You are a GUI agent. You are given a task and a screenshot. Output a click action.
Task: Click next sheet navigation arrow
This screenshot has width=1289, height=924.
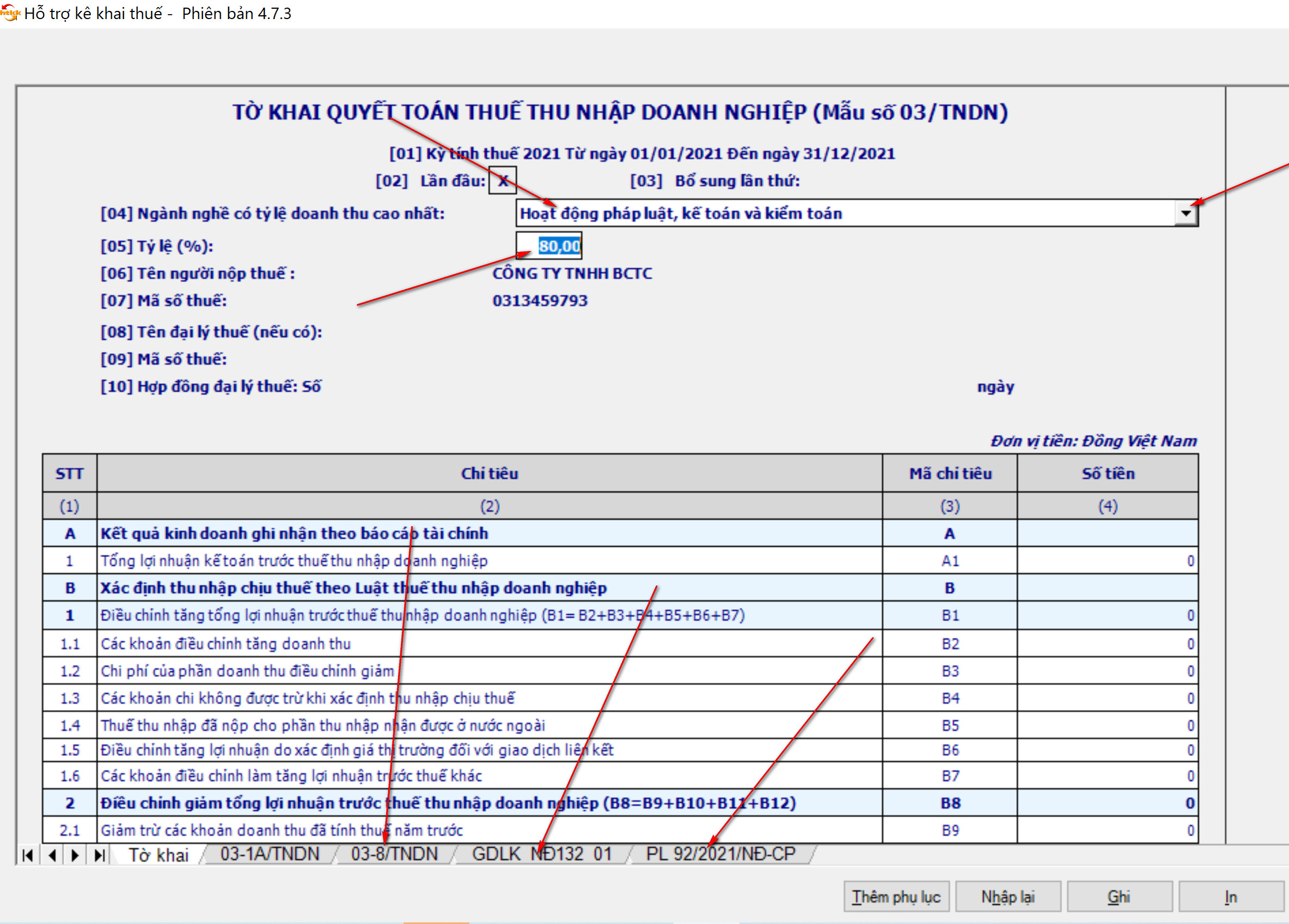tap(75, 855)
